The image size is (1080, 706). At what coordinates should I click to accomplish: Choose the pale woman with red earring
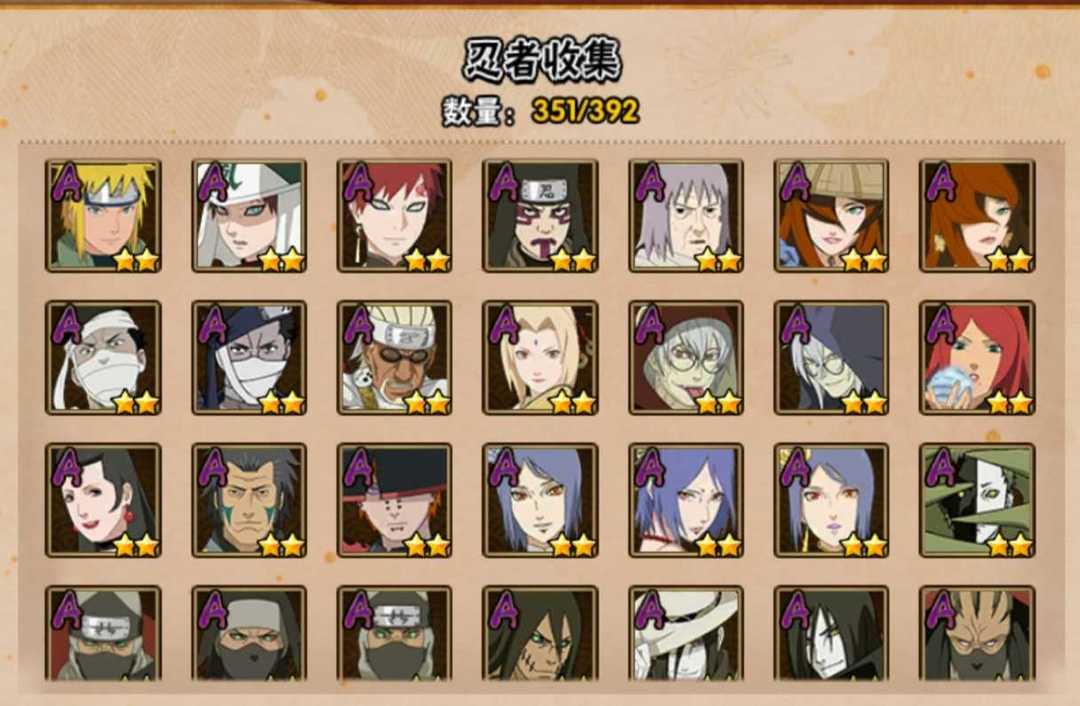pos(103,500)
